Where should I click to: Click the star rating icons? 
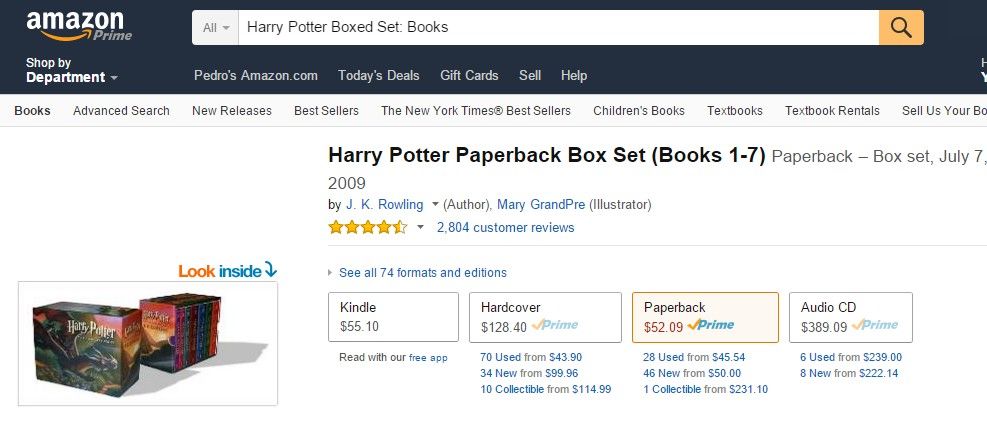[367, 227]
